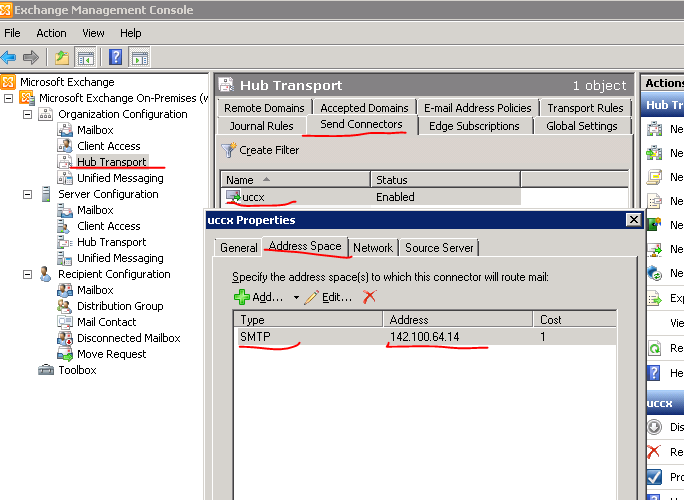Click the red X Remove address icon
Screen dimensions: 684x500
369,297
